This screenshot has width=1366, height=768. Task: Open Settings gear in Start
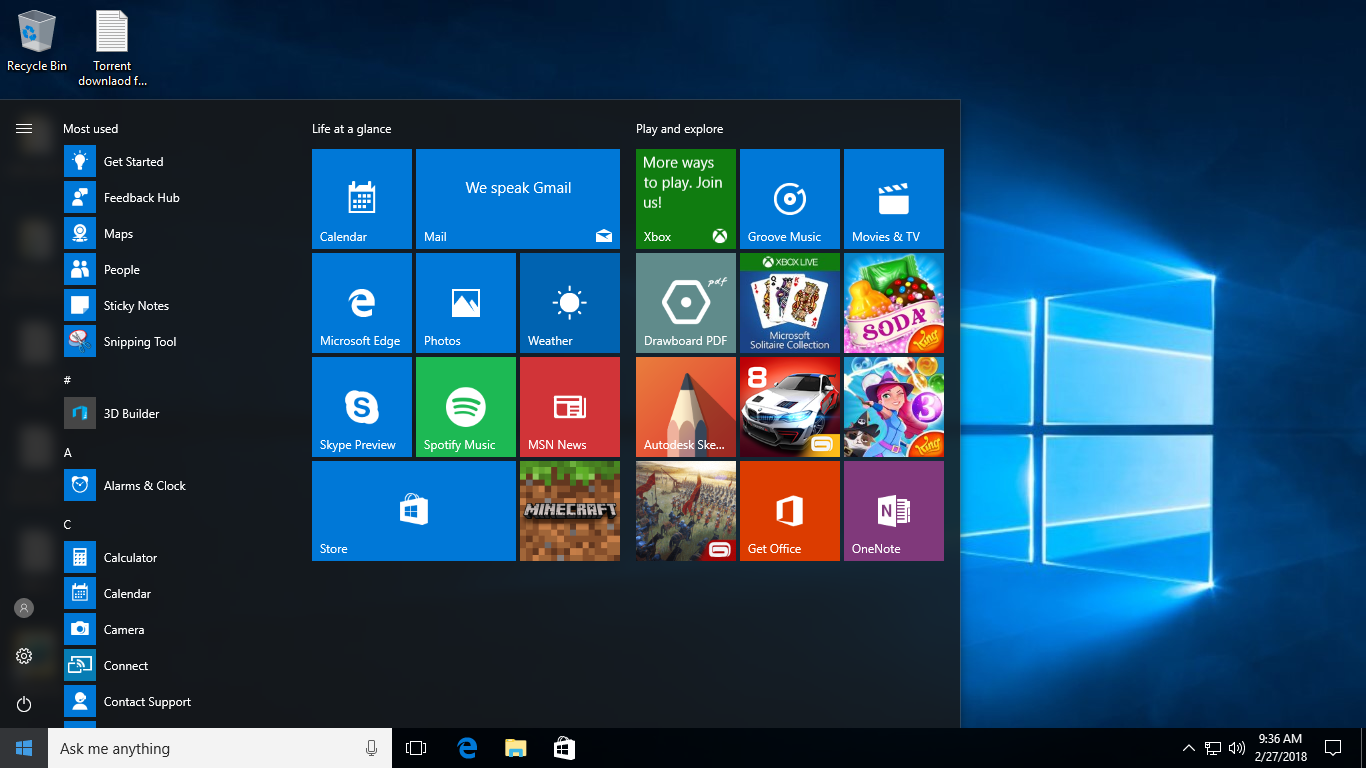click(24, 655)
